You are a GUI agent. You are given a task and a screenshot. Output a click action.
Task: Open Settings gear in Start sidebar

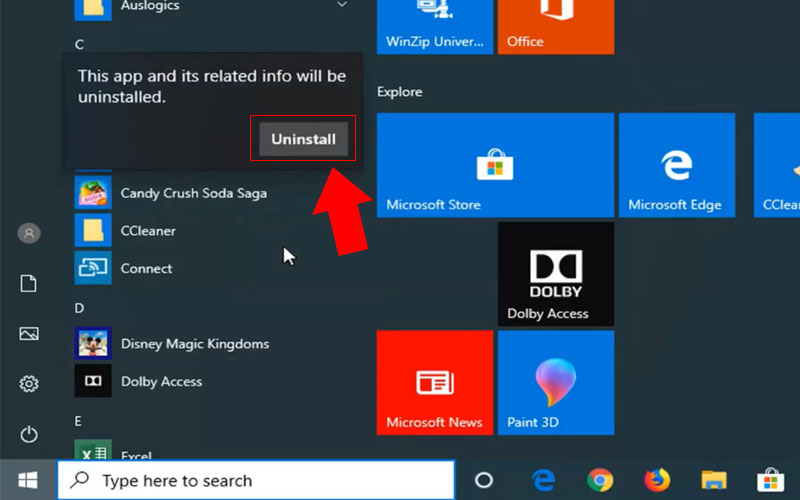pos(29,384)
